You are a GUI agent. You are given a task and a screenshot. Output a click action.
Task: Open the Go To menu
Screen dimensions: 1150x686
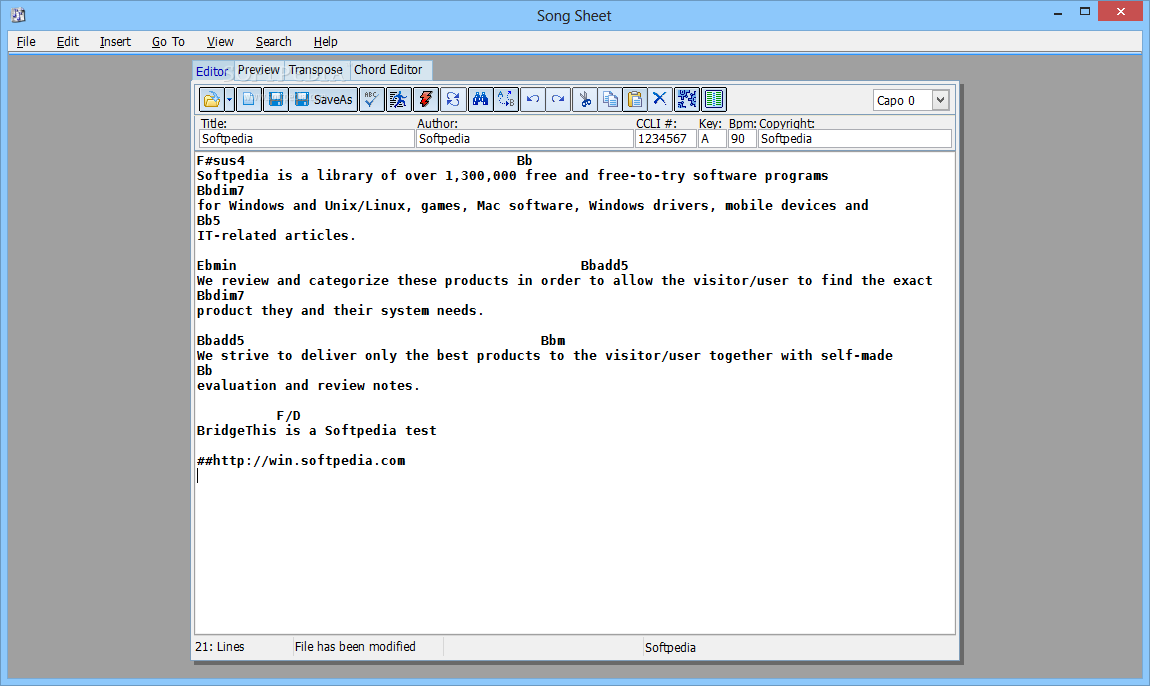168,42
